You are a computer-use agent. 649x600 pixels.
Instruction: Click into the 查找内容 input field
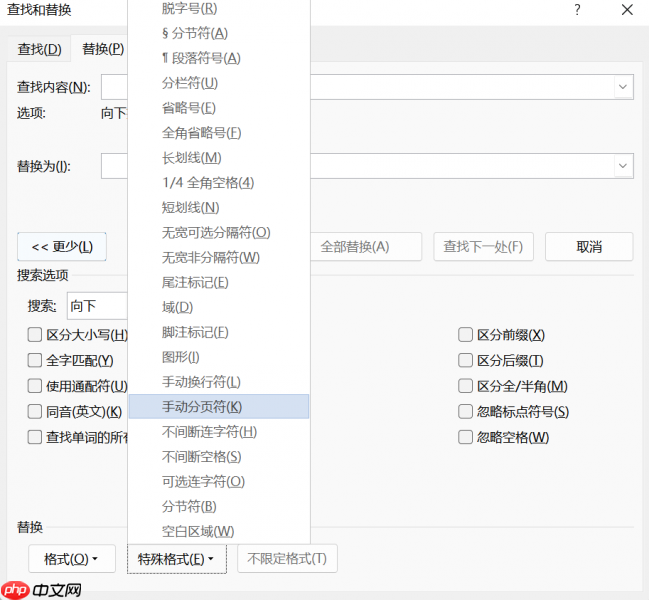click(x=367, y=87)
